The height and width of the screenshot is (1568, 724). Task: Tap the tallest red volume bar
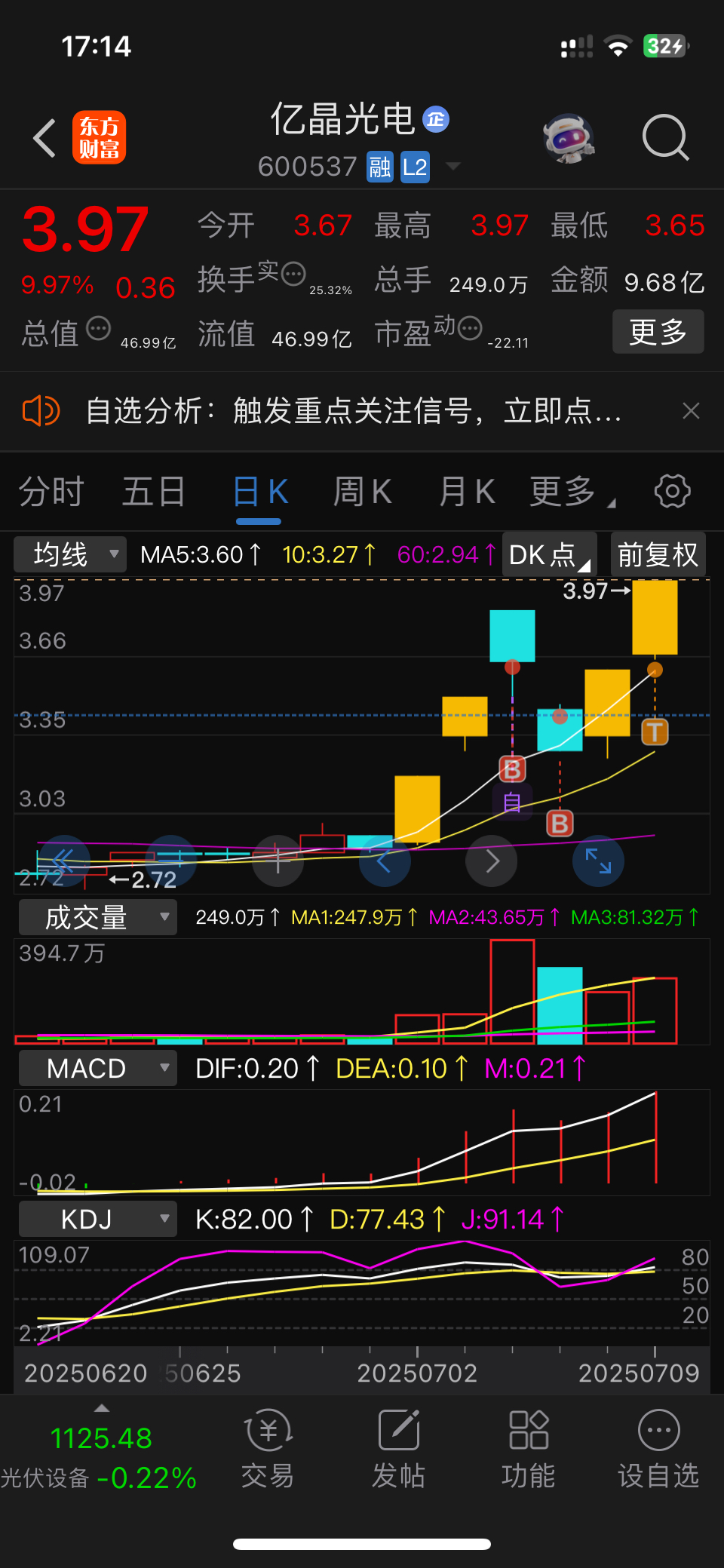[x=512, y=991]
